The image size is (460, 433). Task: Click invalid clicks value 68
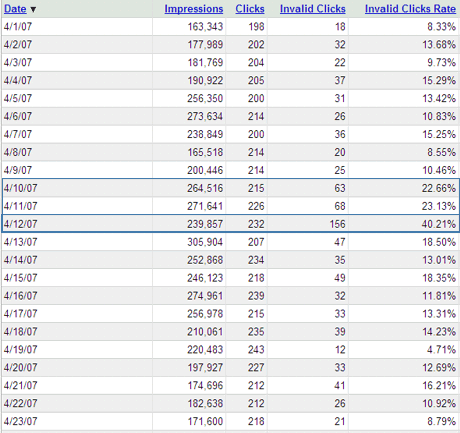tap(340, 206)
